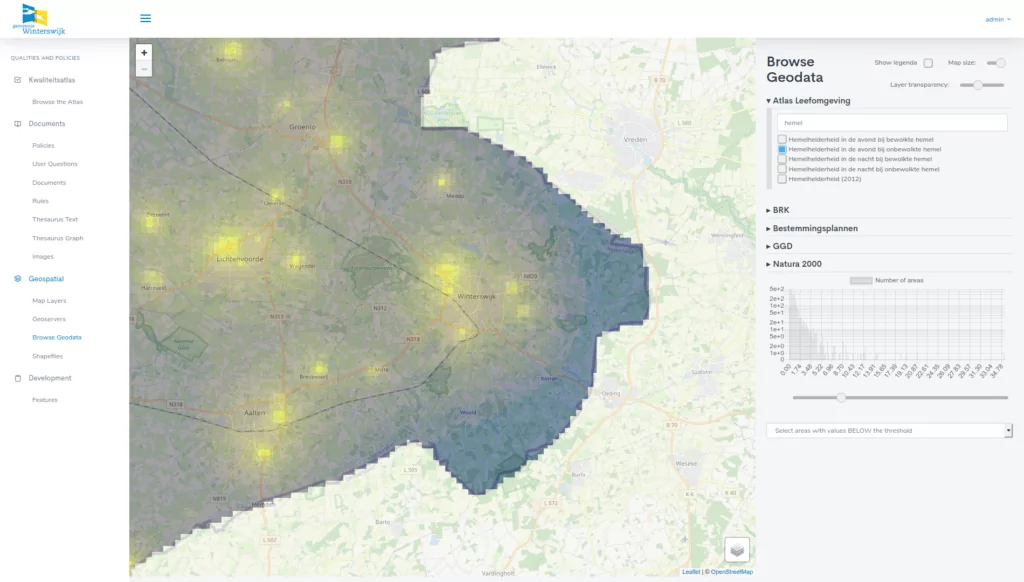Screen dimensions: 1024x582
Task: Open Geospatial menu section
Action: (x=46, y=279)
